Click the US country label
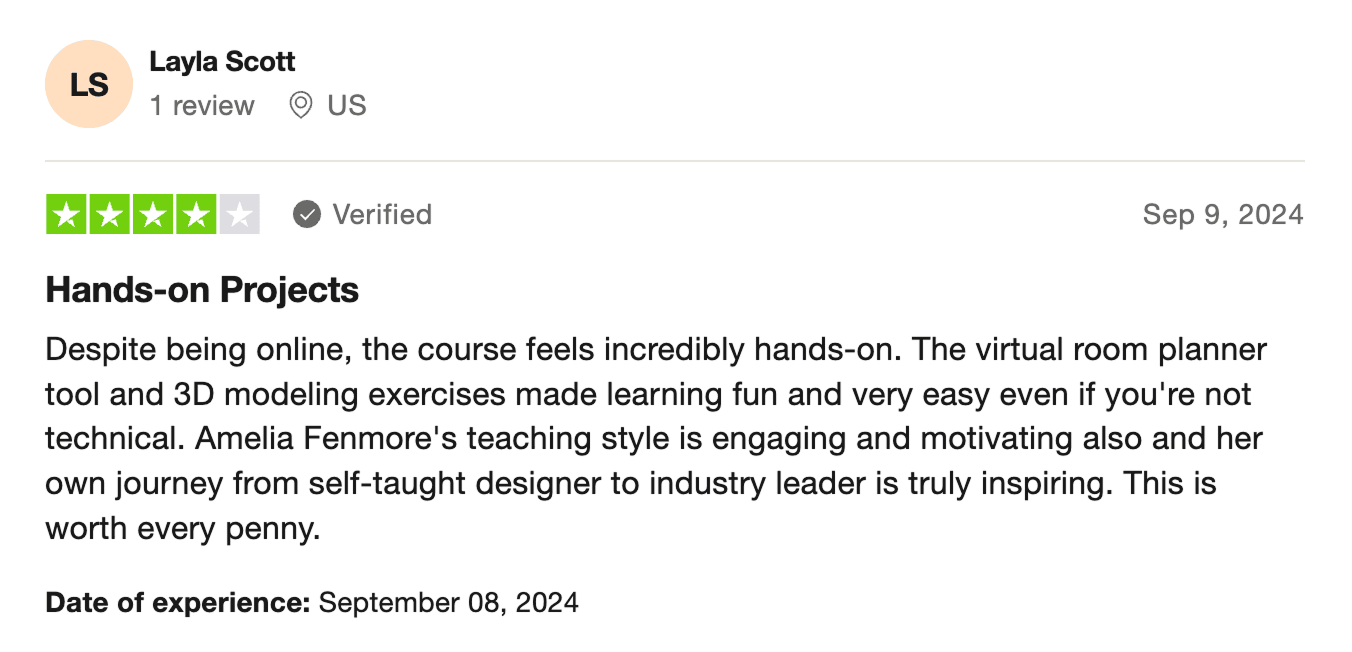 [x=347, y=106]
